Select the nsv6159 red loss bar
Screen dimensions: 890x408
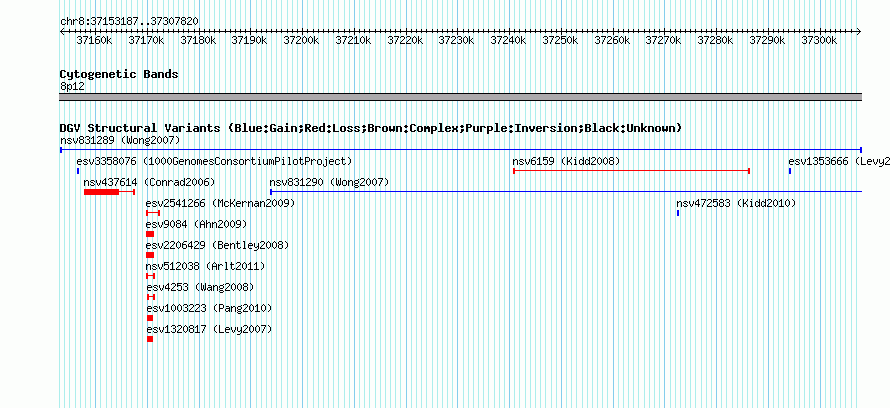point(631,171)
